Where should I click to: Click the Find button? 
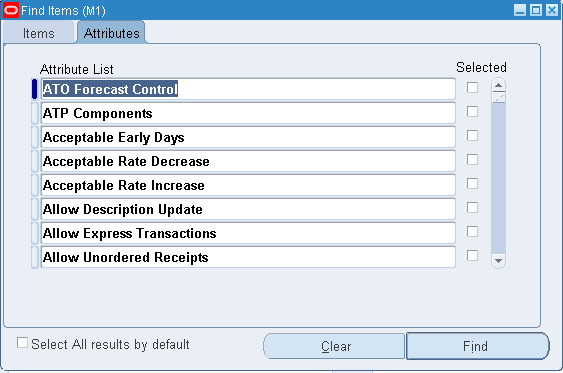[x=477, y=346]
